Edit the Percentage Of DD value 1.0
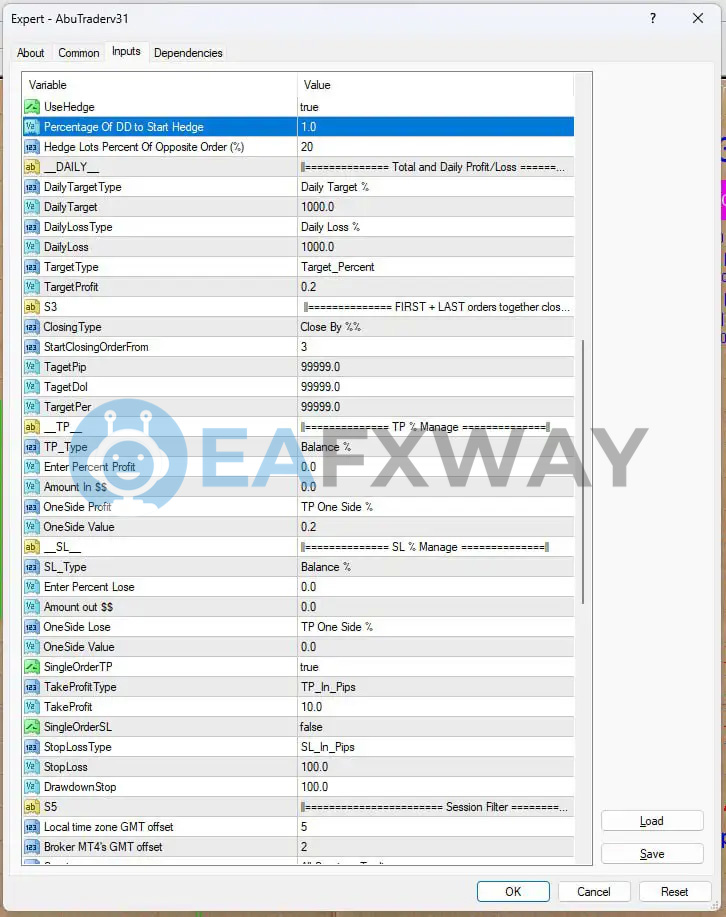Viewport: 726px width, 917px height. click(435, 127)
